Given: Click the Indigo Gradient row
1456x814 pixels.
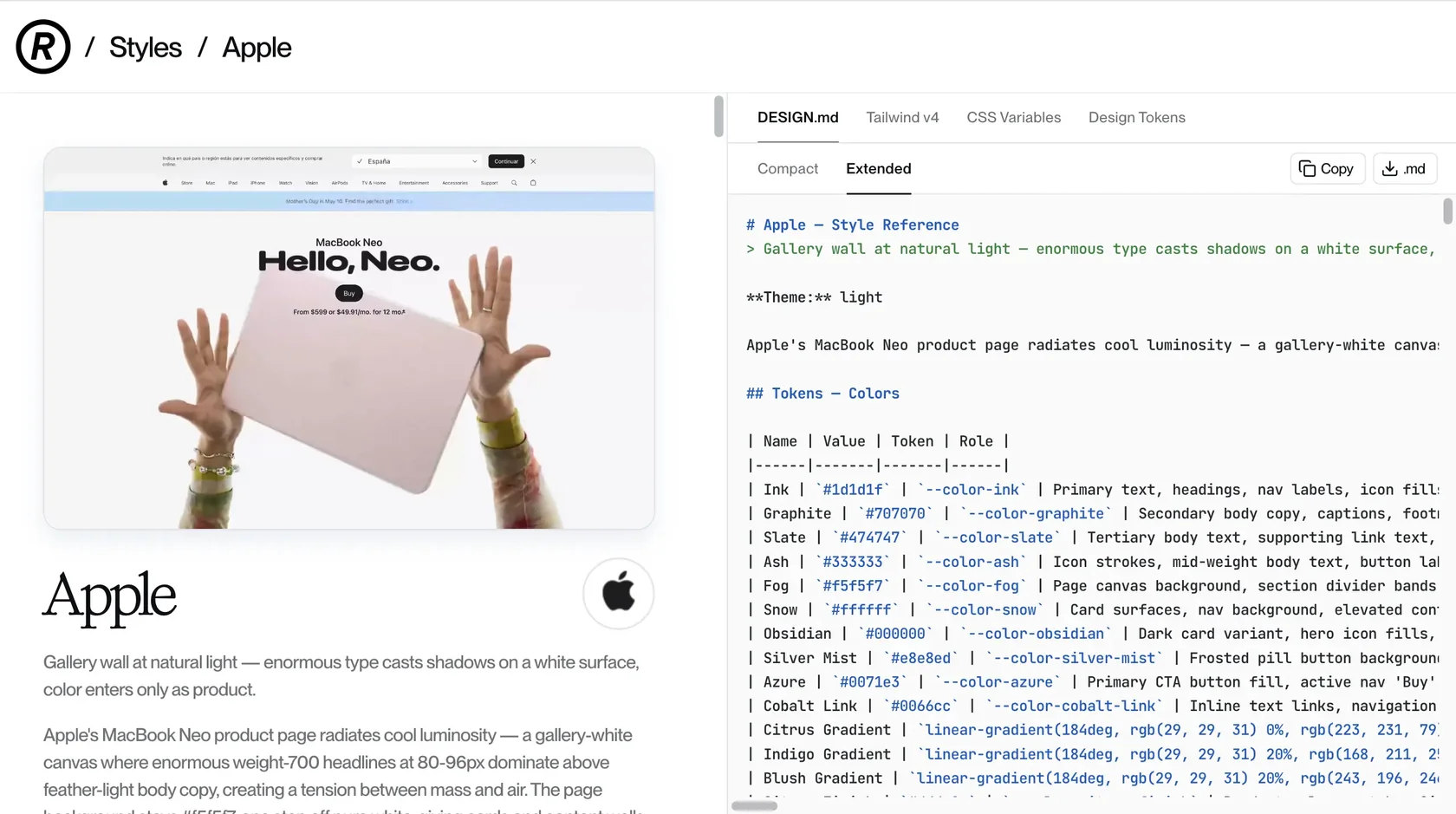Looking at the screenshot, I should (1092, 755).
